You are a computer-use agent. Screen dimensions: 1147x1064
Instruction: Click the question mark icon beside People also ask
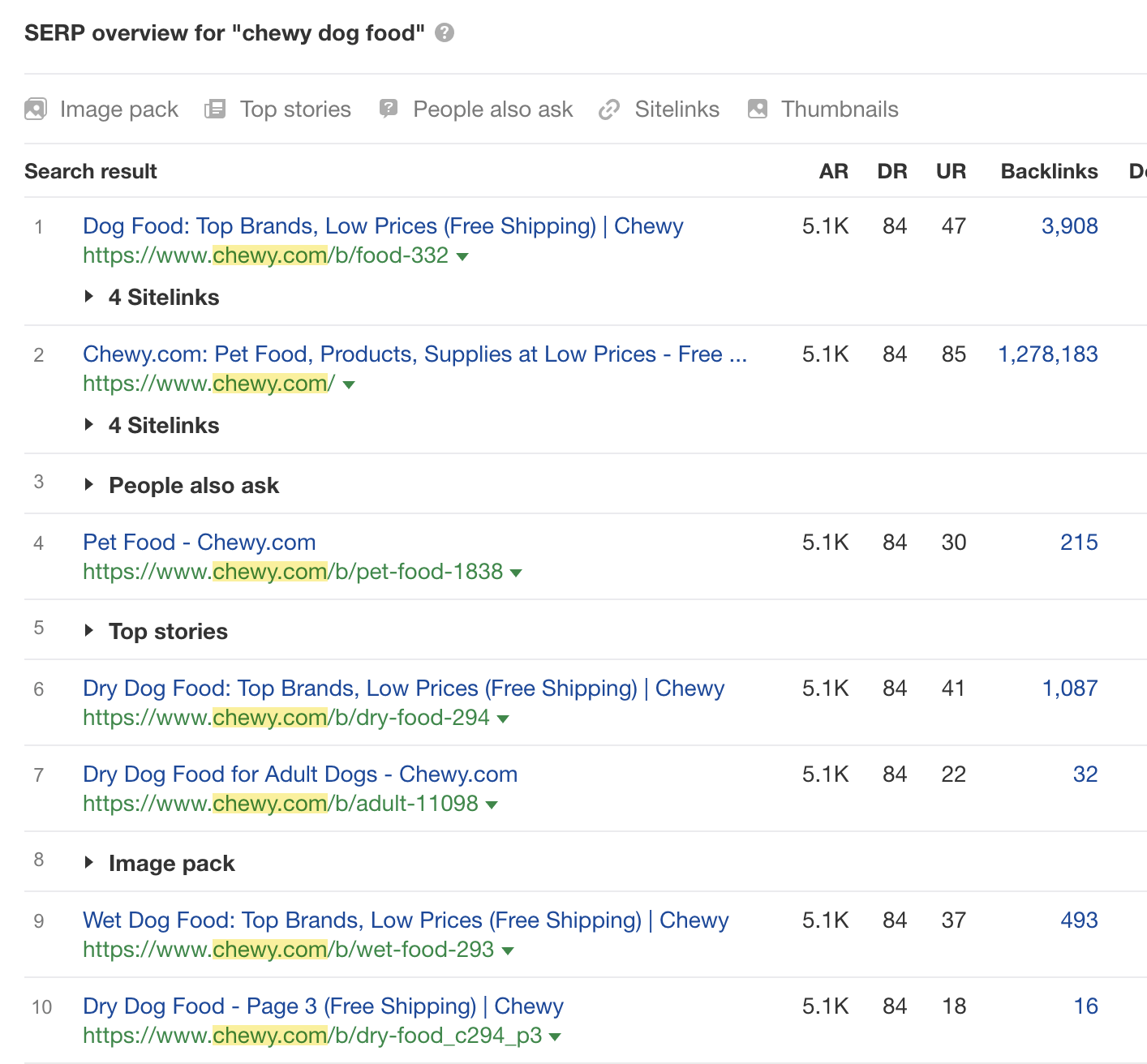coord(388,108)
